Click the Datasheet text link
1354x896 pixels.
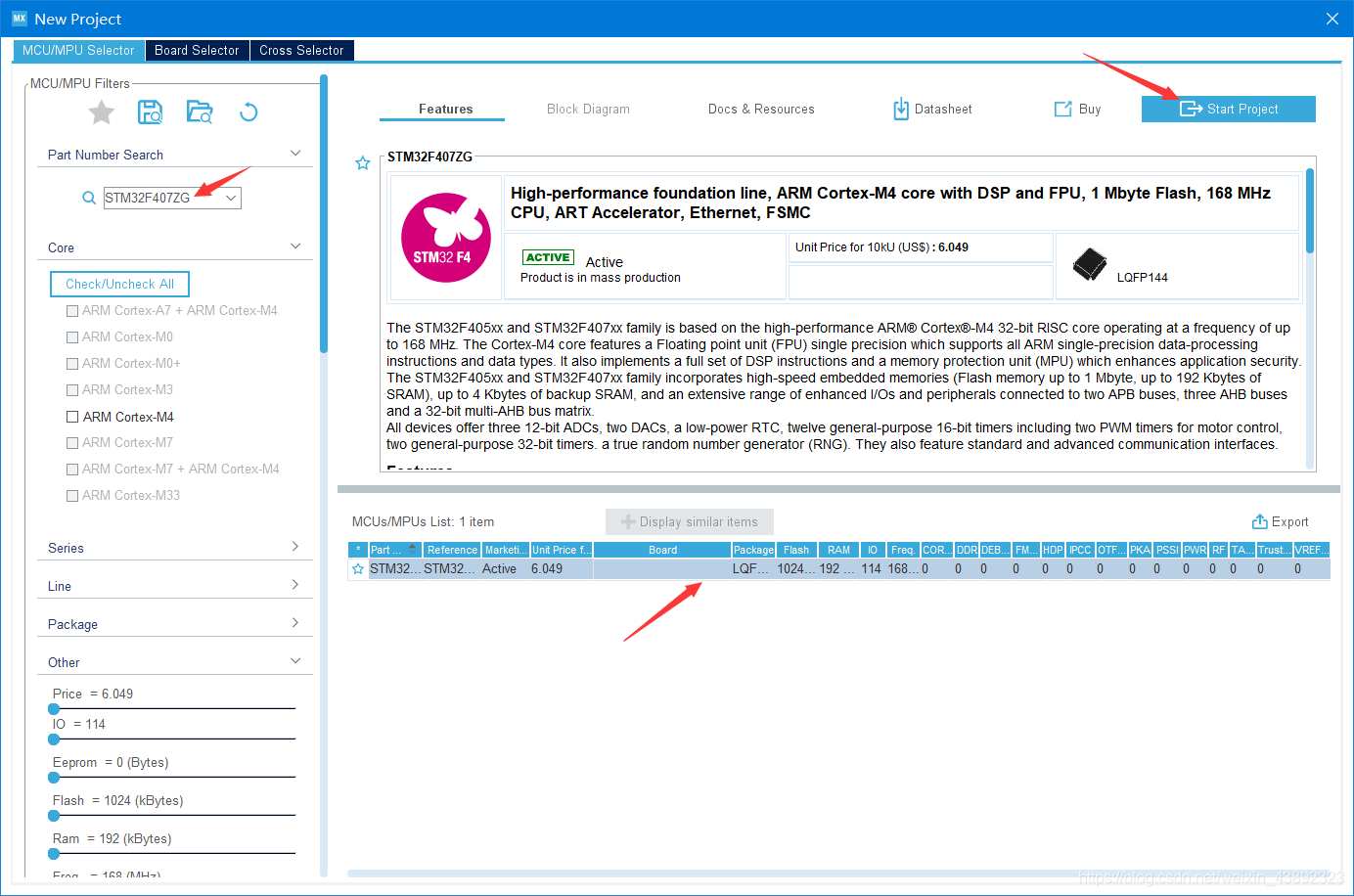pos(943,110)
